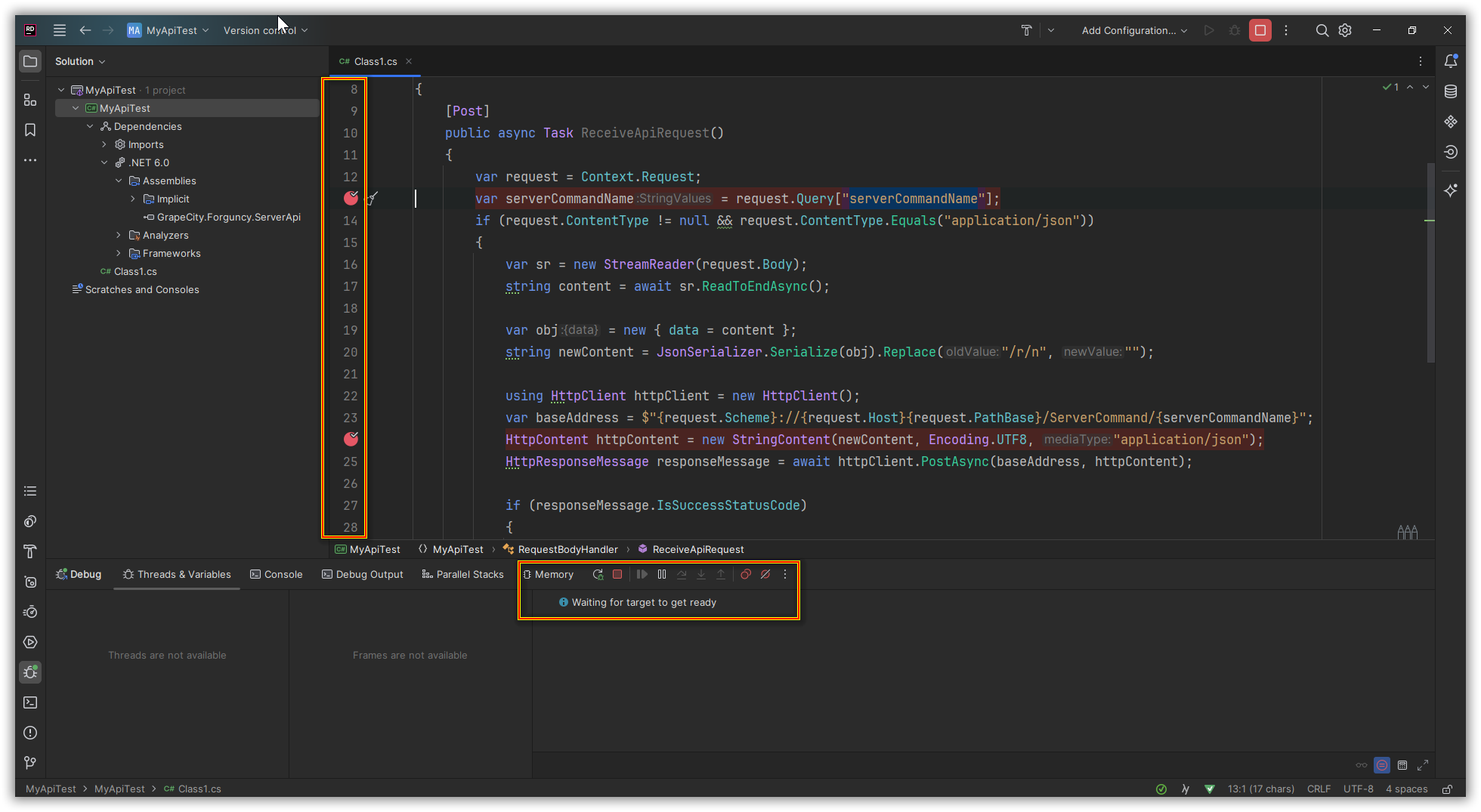Open the Database tool window icon

tap(1451, 92)
